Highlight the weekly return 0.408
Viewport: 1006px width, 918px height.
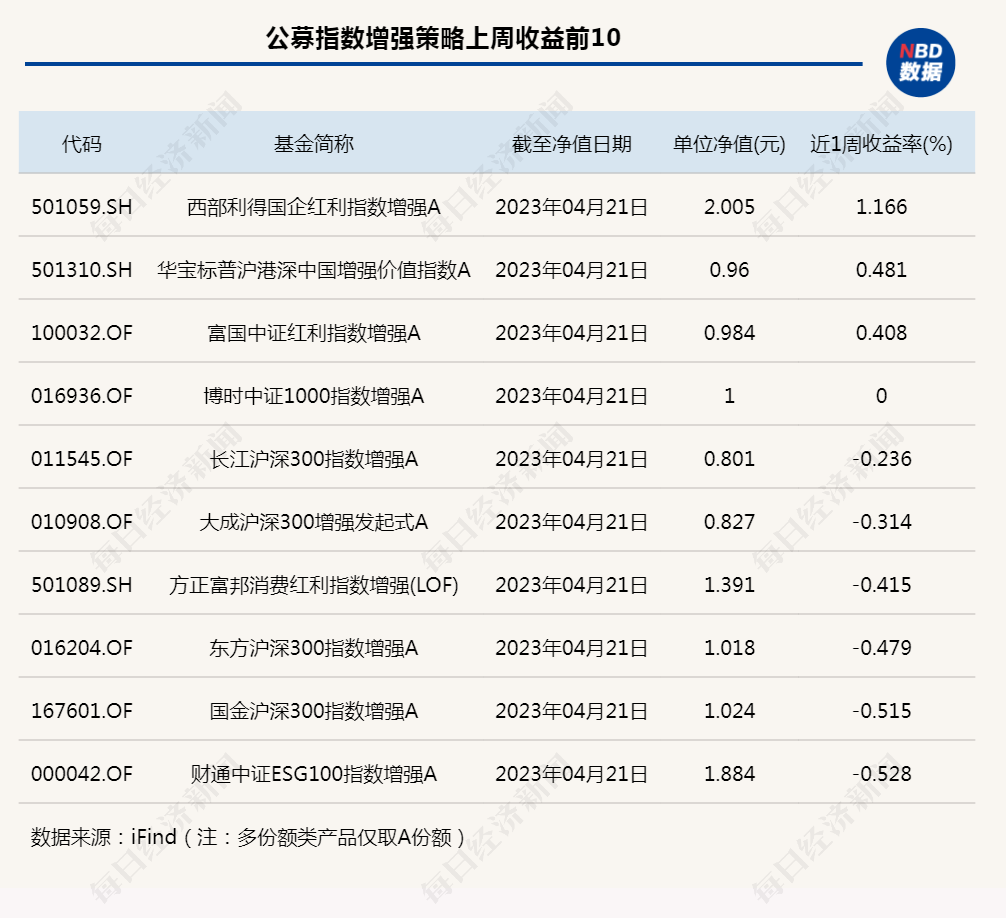882,333
